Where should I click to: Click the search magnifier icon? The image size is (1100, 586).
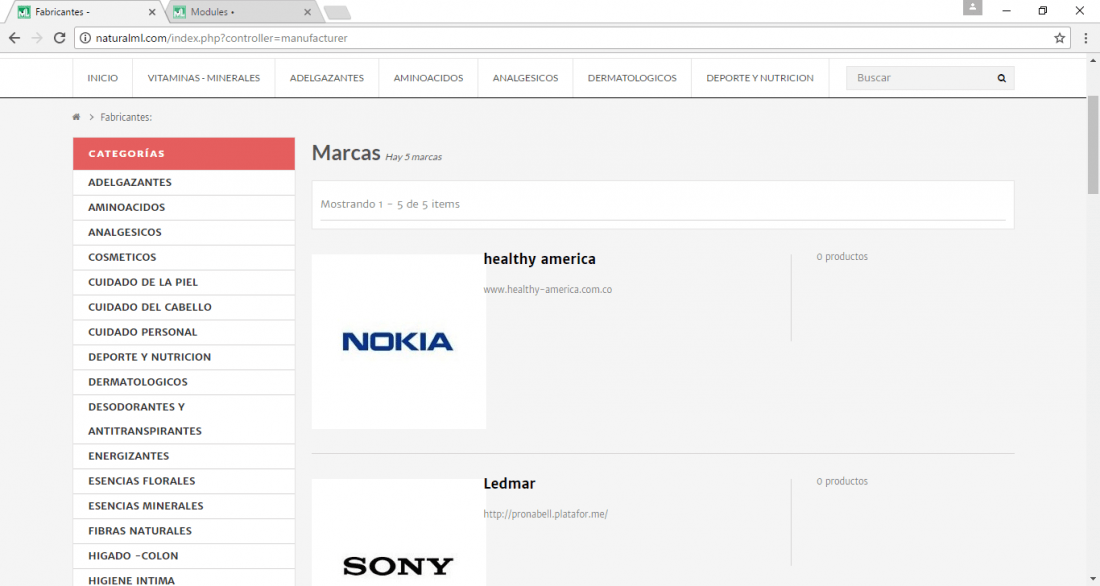[1002, 78]
